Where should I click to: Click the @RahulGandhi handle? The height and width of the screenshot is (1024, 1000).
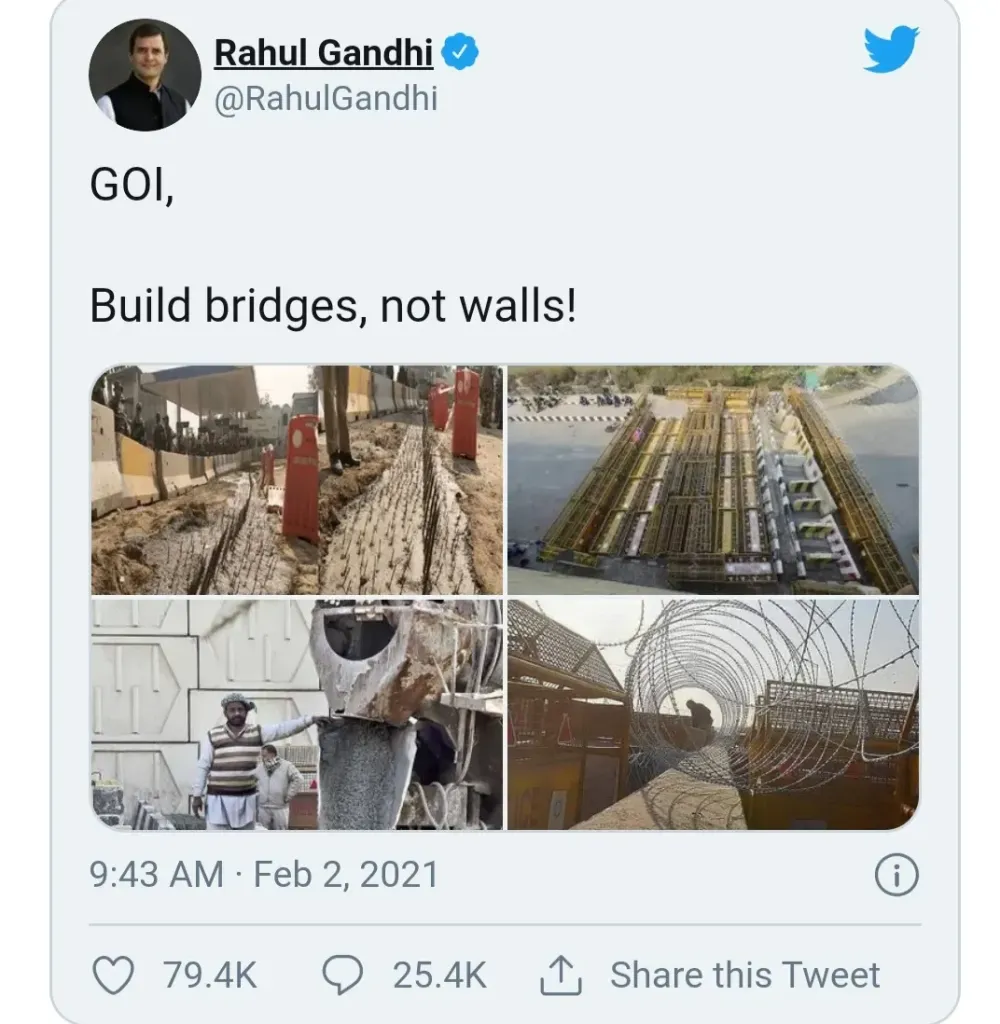[x=326, y=98]
